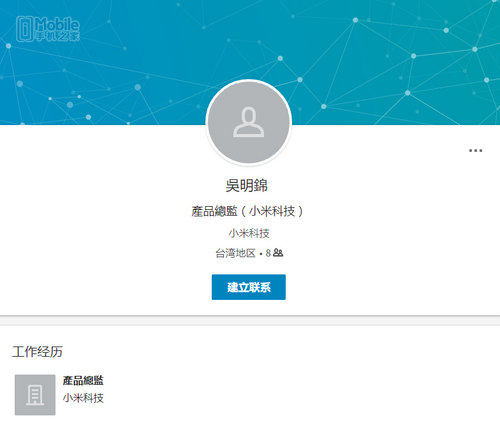The height and width of the screenshot is (432, 500).
Task: Click the connections people icon next to 8
Action: tap(278, 253)
